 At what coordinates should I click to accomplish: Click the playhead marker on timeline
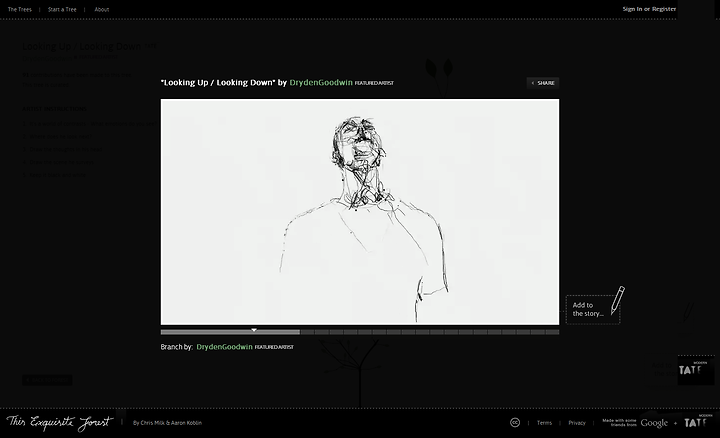[x=254, y=330]
